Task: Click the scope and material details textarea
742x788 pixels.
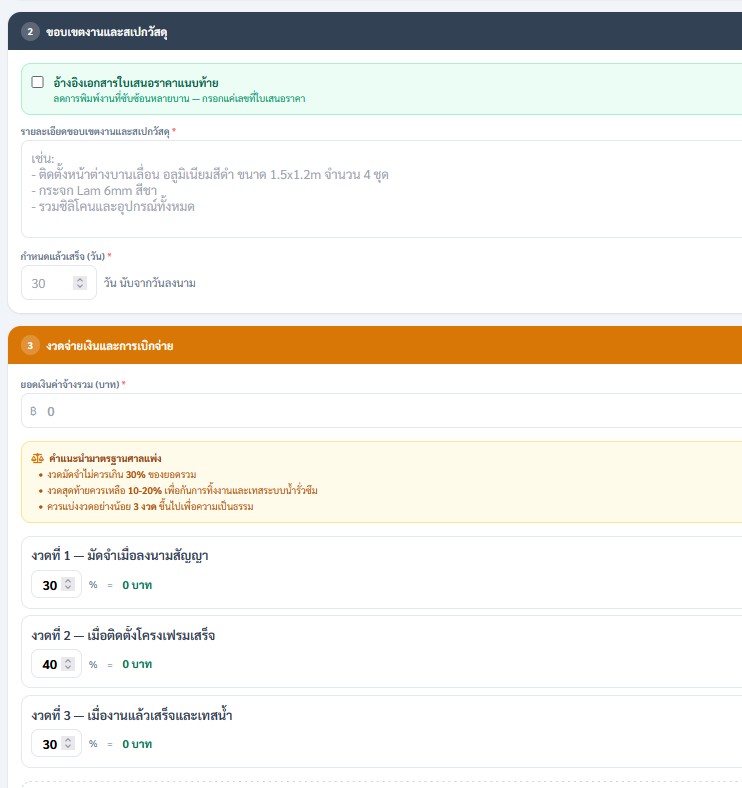Action: click(381, 189)
